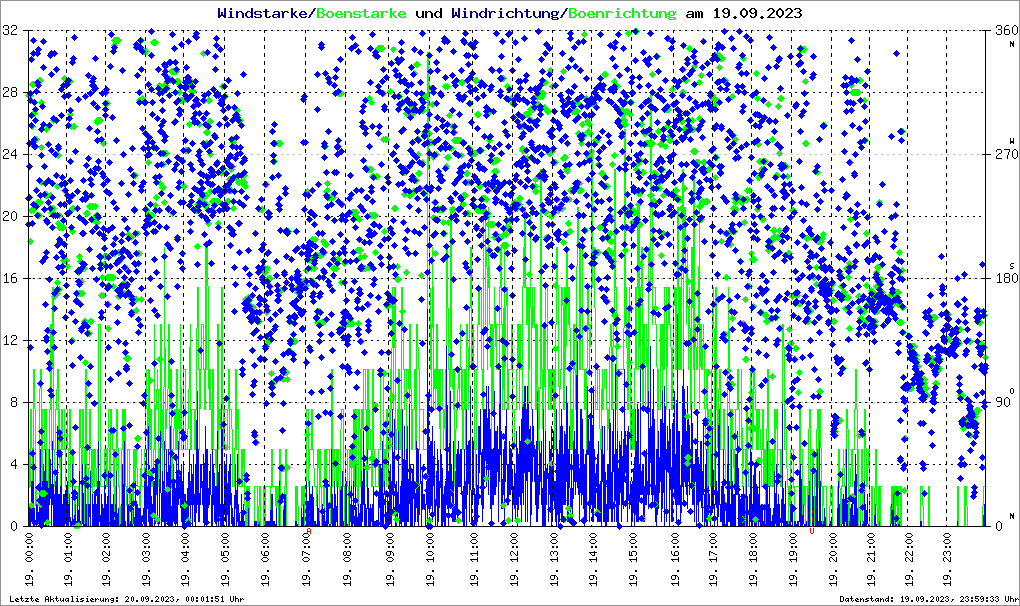Click the date "19.09.2023" in the title
The width and height of the screenshot is (1020, 606).
(x=757, y=14)
